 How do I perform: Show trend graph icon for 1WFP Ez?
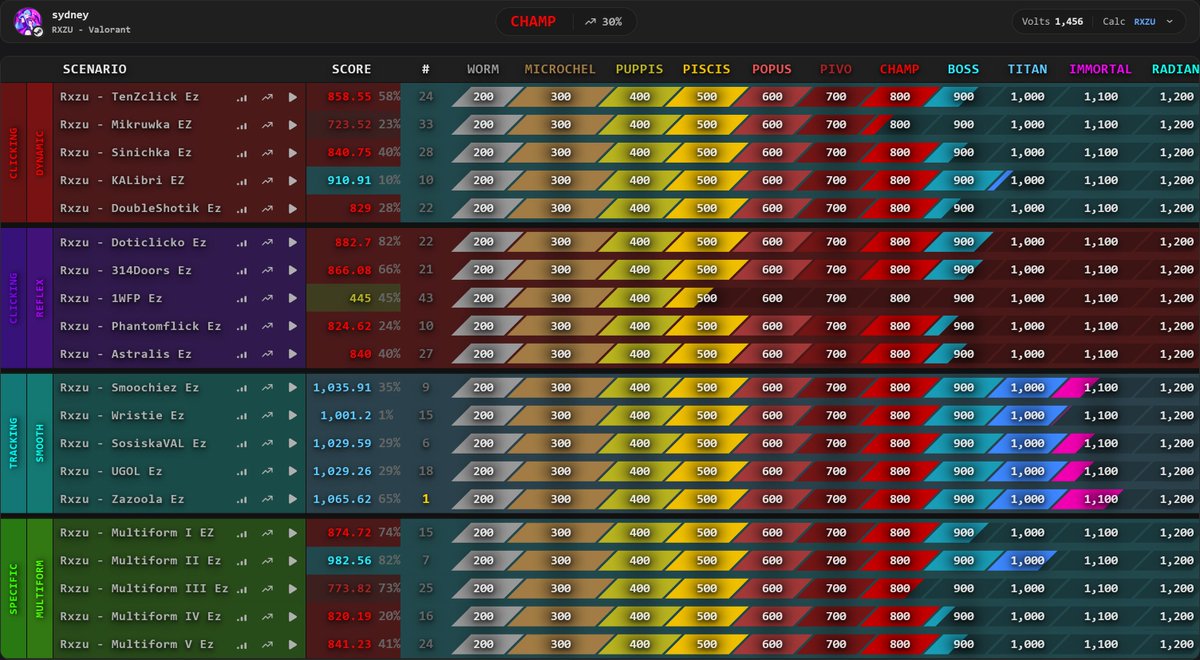(267, 299)
